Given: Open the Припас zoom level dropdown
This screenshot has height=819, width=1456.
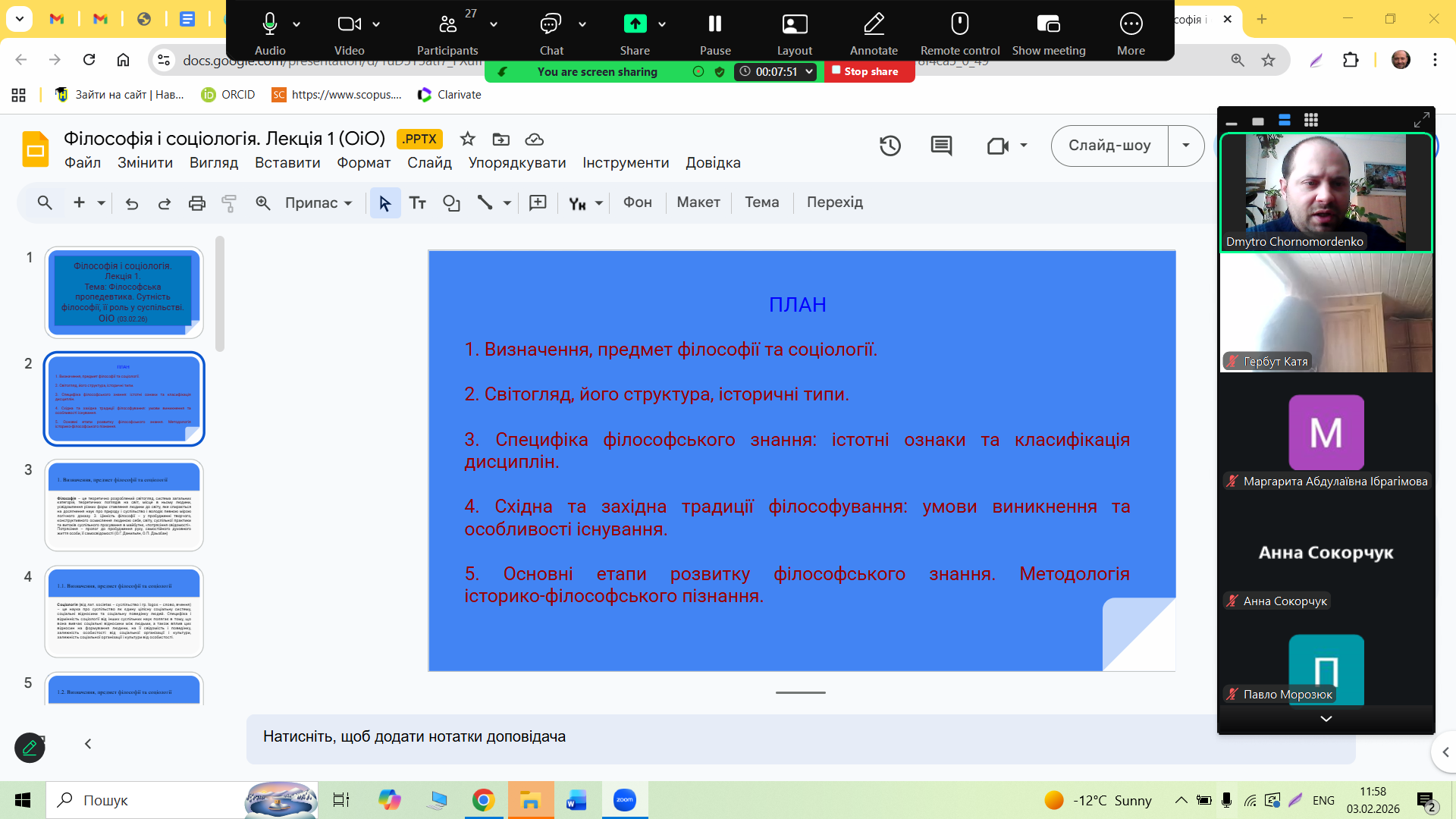Looking at the screenshot, I should 318,203.
